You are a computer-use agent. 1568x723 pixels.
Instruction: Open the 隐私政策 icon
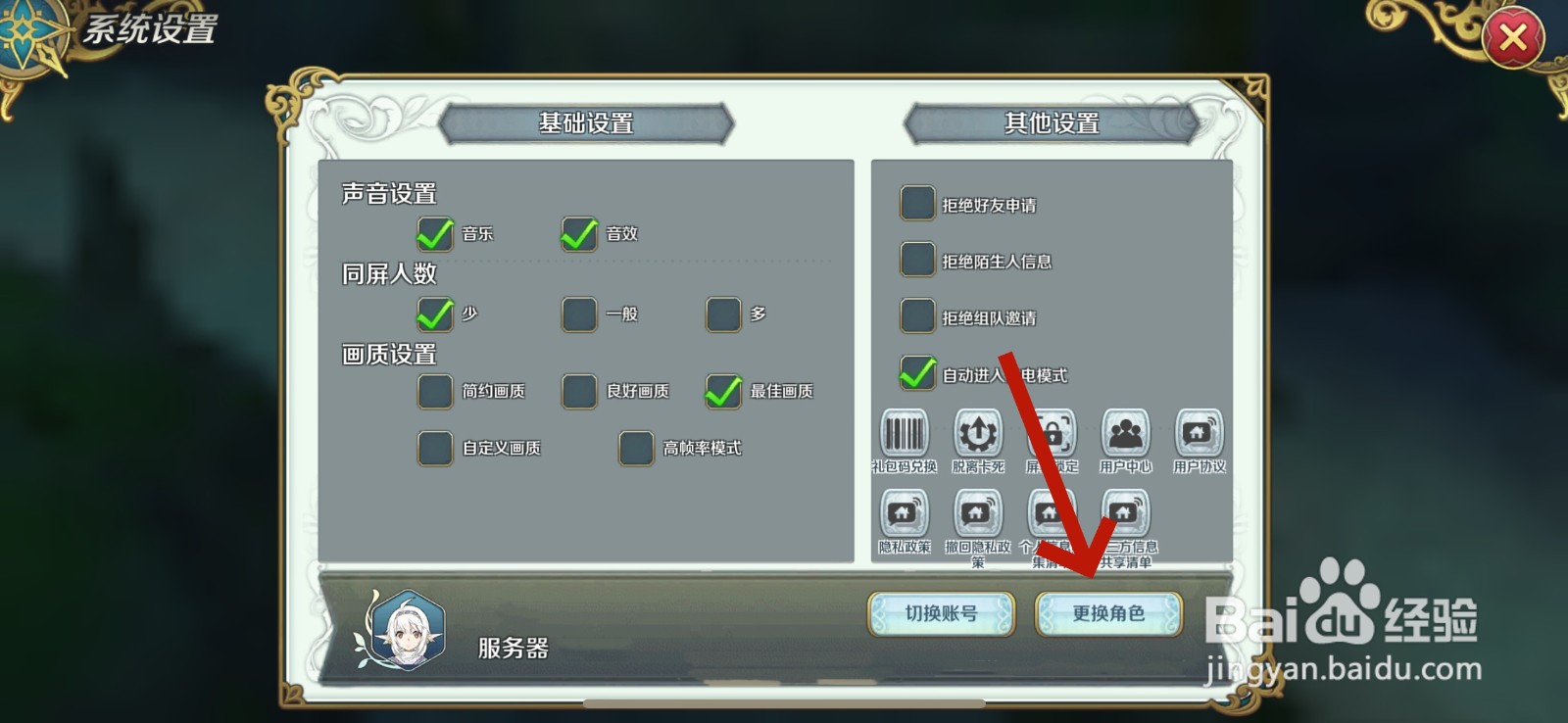click(904, 513)
